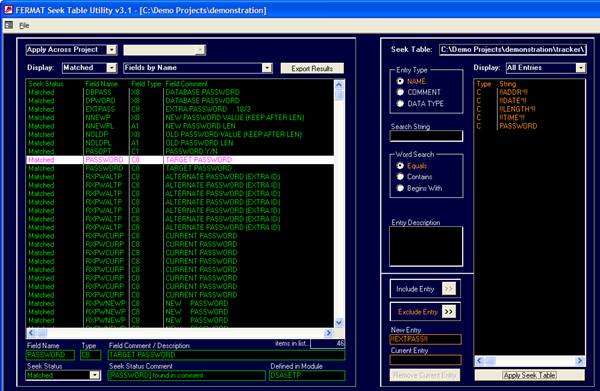Viewport: 600px width, 391px height.
Task: Select the PASOPT password Y/N row
Action: (180, 152)
